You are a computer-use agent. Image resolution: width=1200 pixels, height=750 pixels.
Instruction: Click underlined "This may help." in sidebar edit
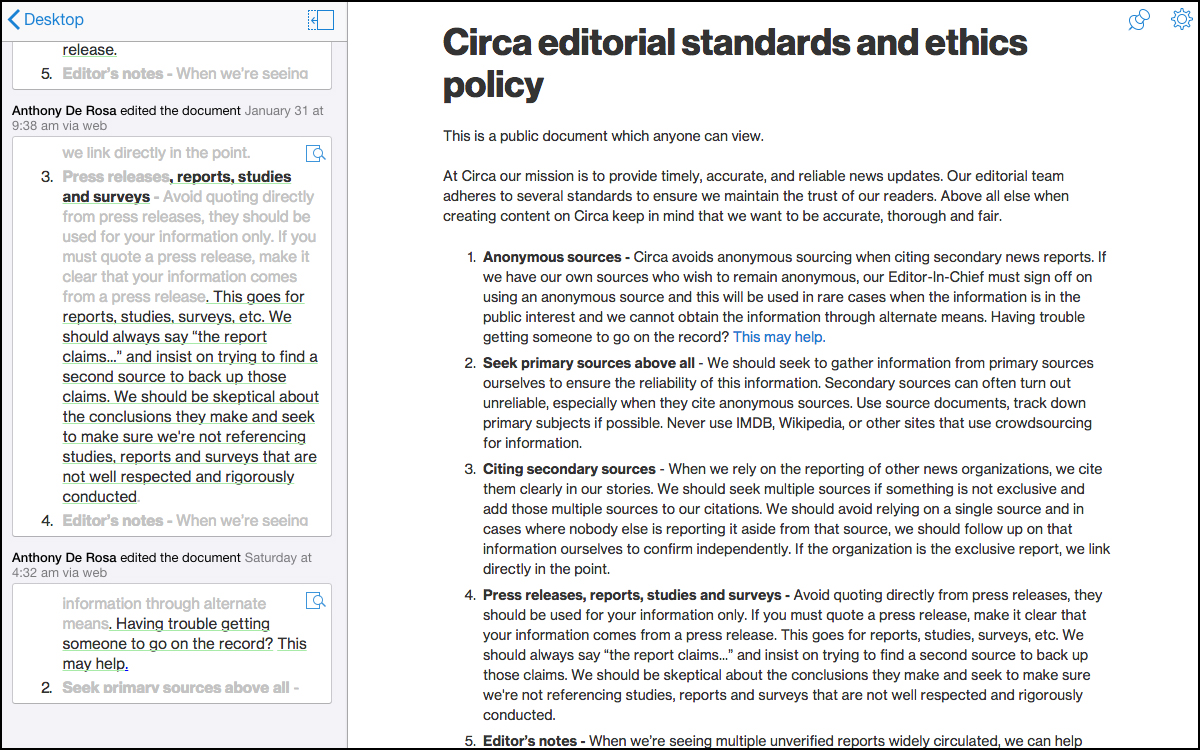pos(95,663)
